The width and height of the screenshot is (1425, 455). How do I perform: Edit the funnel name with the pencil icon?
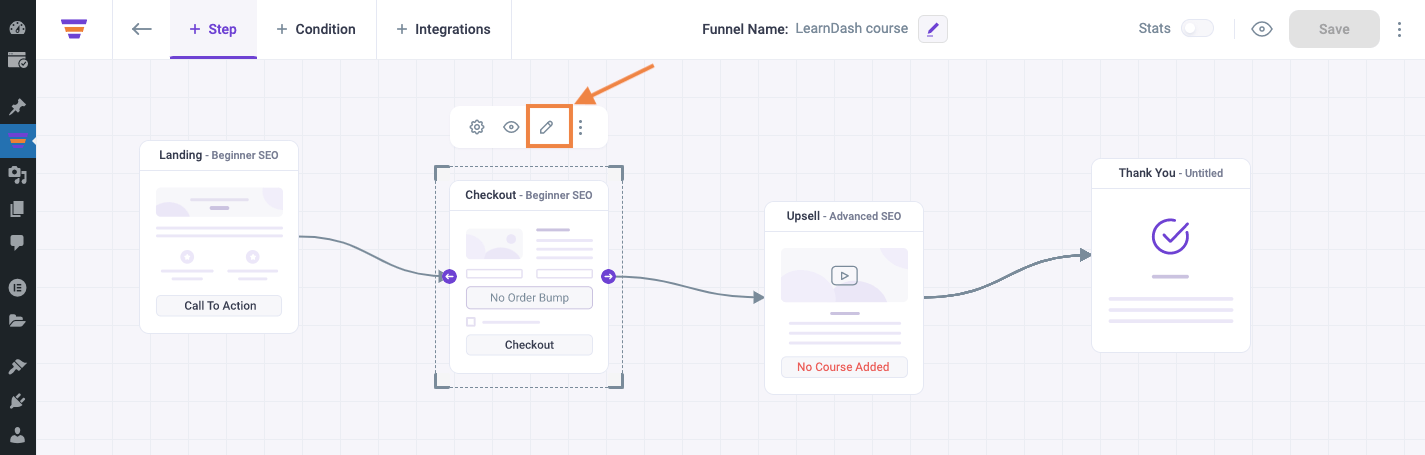(932, 29)
